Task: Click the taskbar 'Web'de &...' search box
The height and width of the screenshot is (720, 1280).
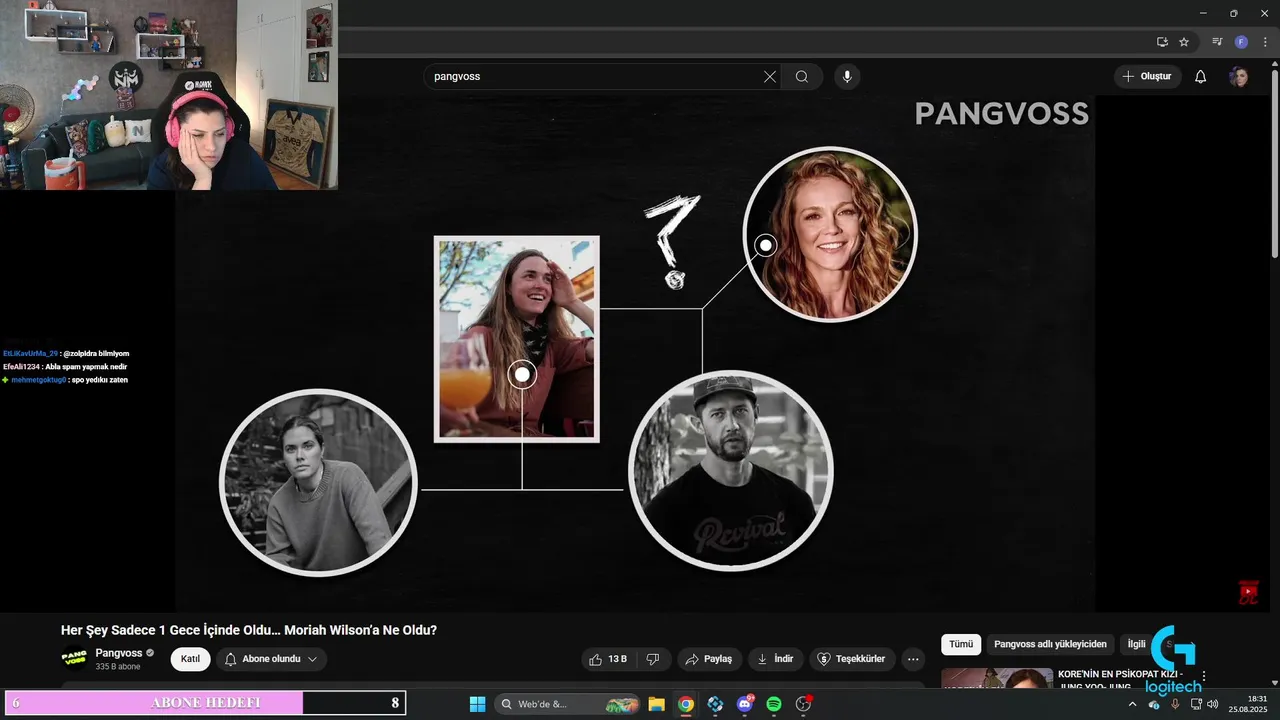Action: [x=567, y=704]
